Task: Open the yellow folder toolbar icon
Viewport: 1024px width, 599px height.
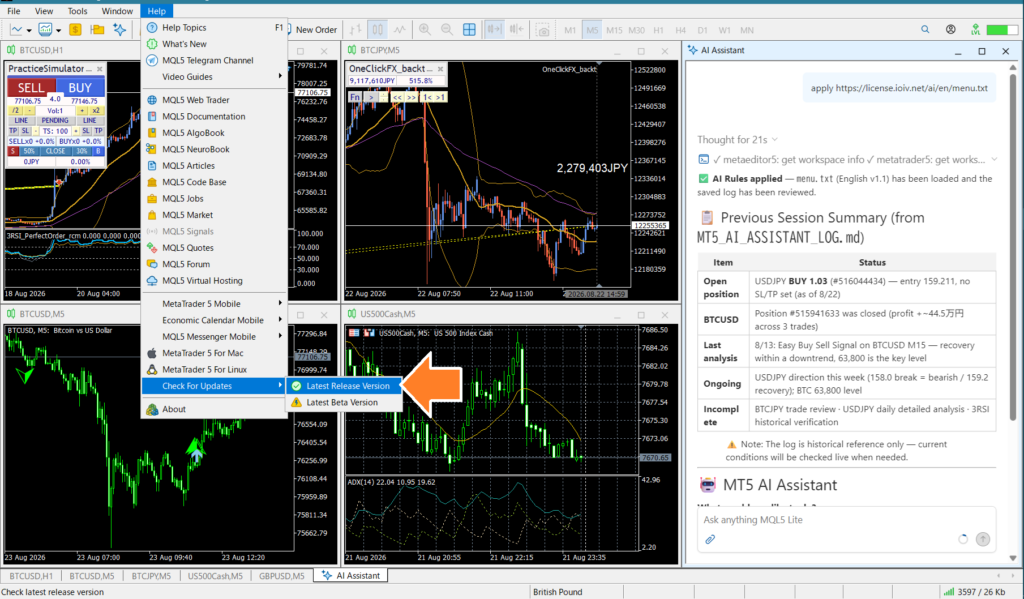Action: pos(97,29)
